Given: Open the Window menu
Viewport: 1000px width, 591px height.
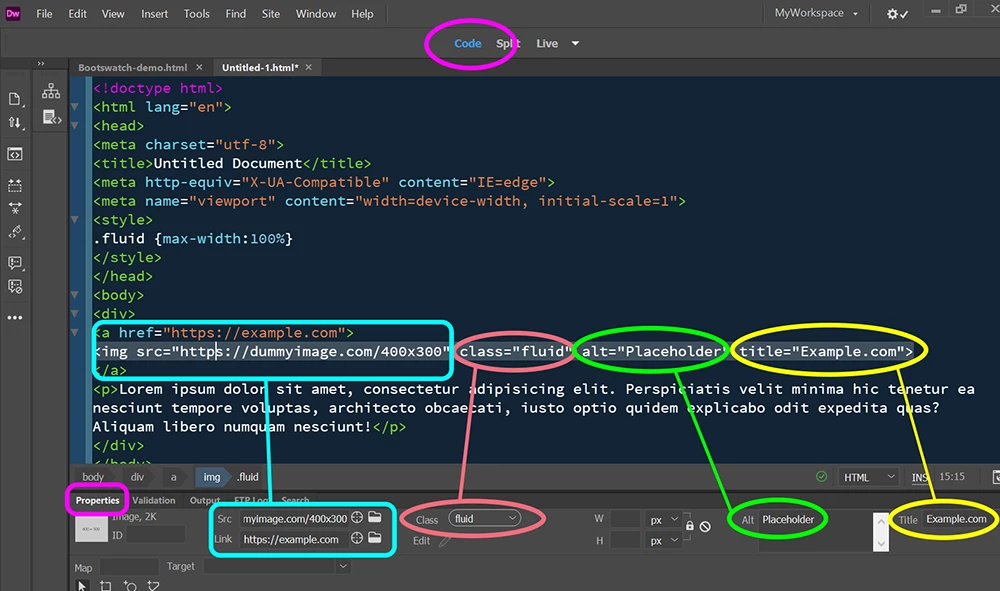Looking at the screenshot, I should point(316,13).
